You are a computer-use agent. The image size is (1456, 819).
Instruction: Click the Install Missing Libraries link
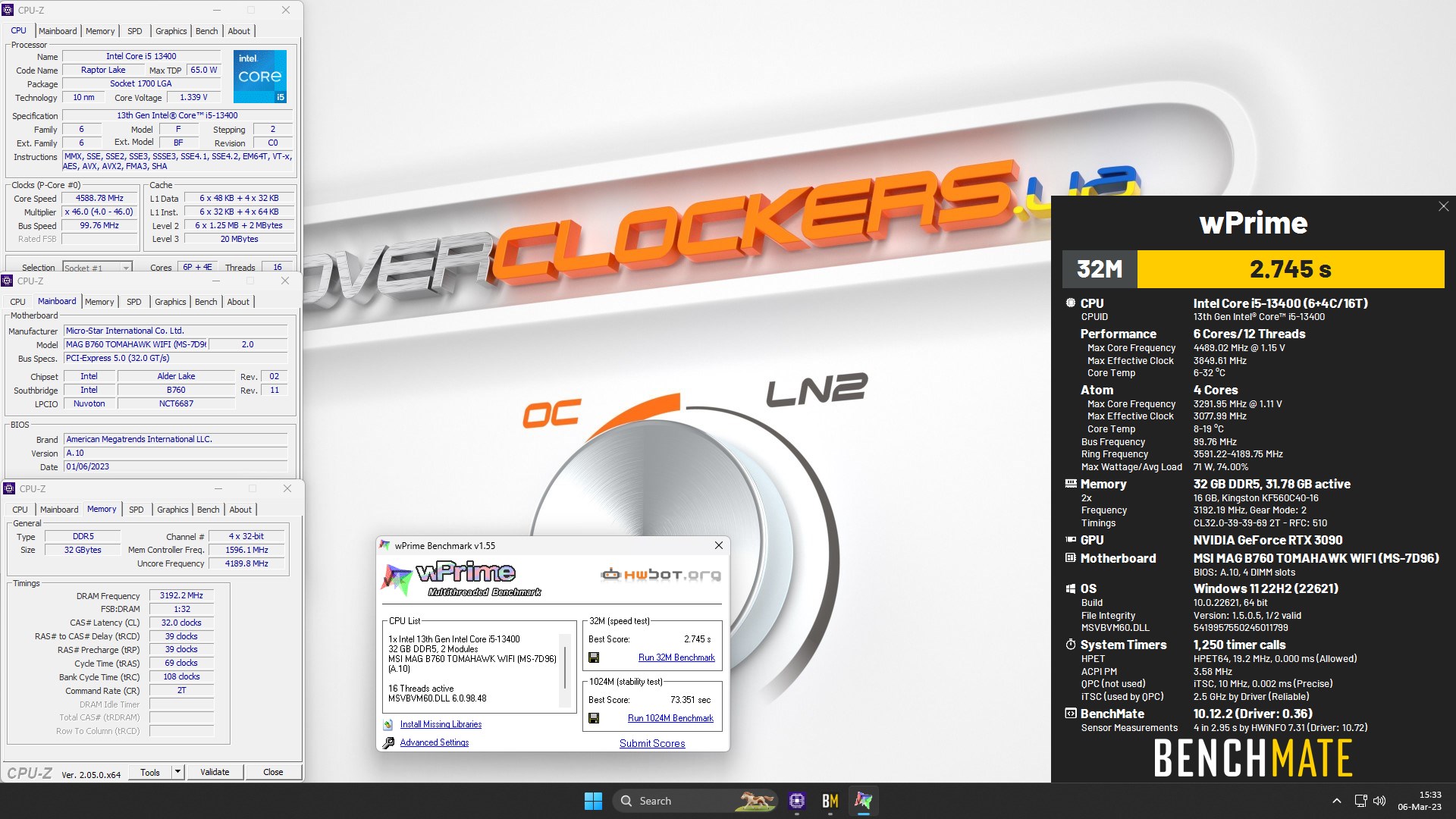point(441,724)
